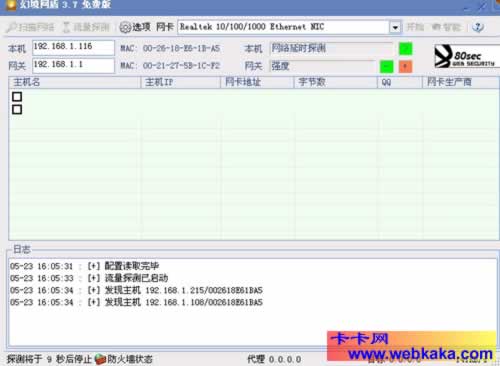
Task: Click the firewall status icon in status bar
Action: 100,359
